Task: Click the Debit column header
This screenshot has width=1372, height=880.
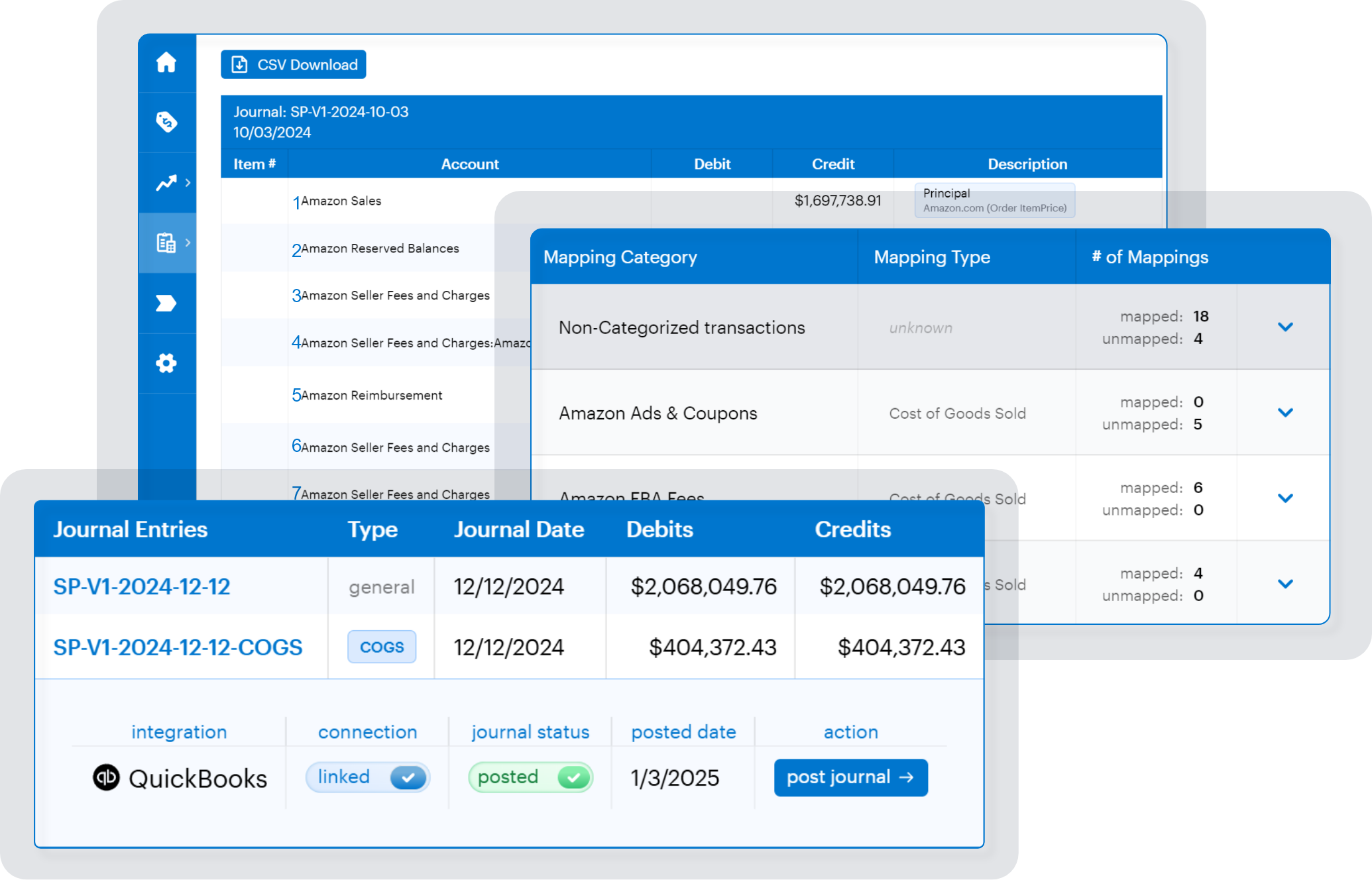Action: [x=713, y=164]
